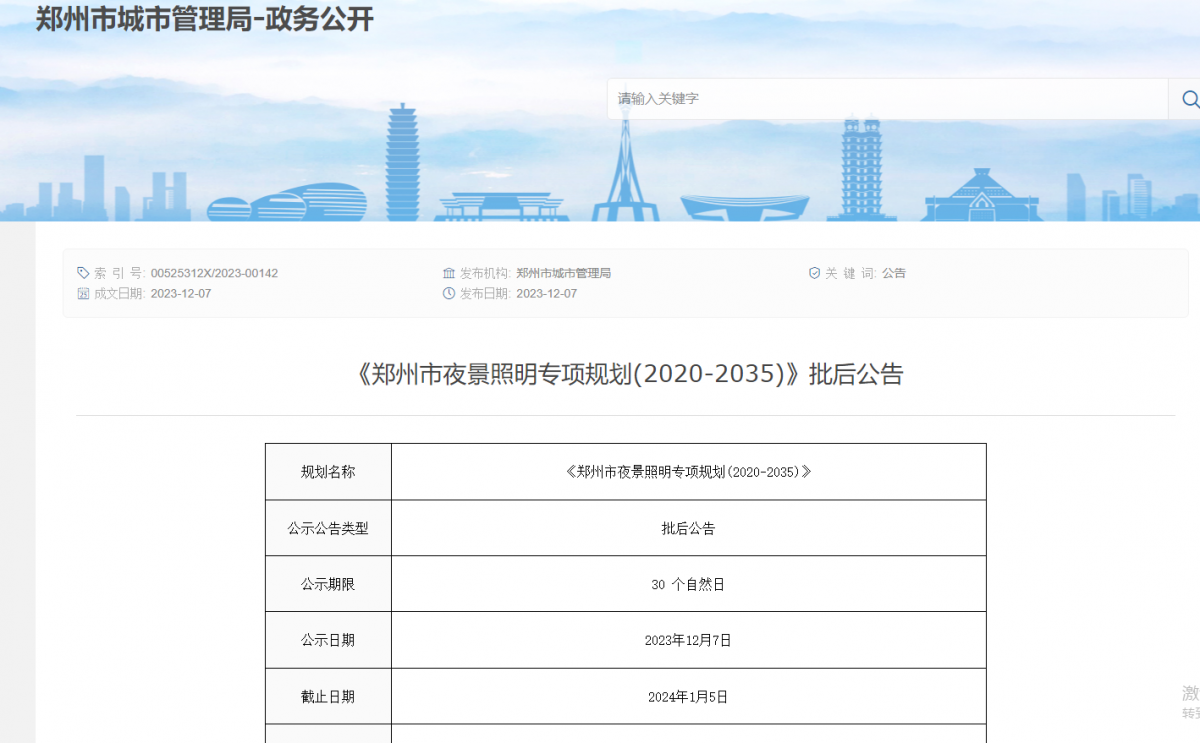This screenshot has width=1200, height=743.
Task: Click the calendar icon beside 成文日期
Action: [83, 294]
